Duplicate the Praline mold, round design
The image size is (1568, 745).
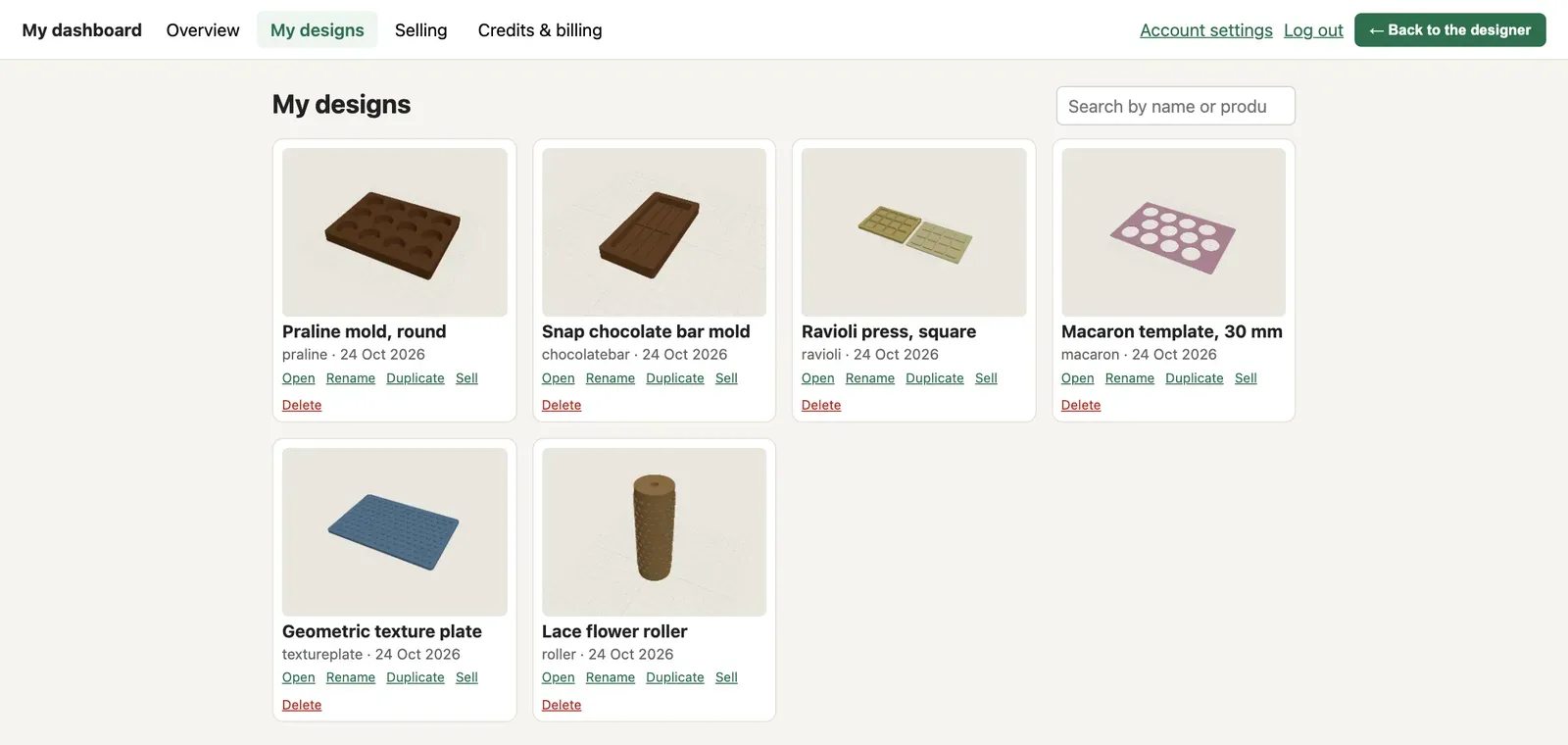pos(416,378)
